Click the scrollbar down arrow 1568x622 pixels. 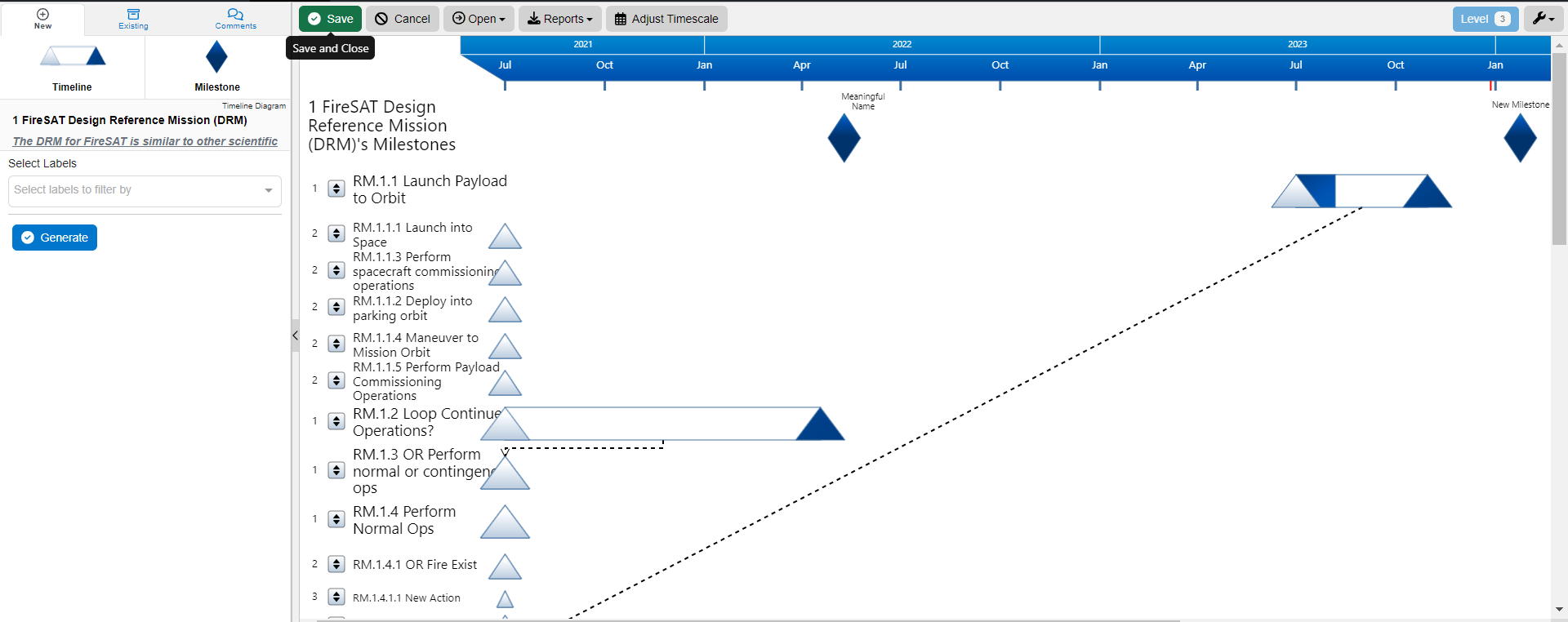(1559, 609)
